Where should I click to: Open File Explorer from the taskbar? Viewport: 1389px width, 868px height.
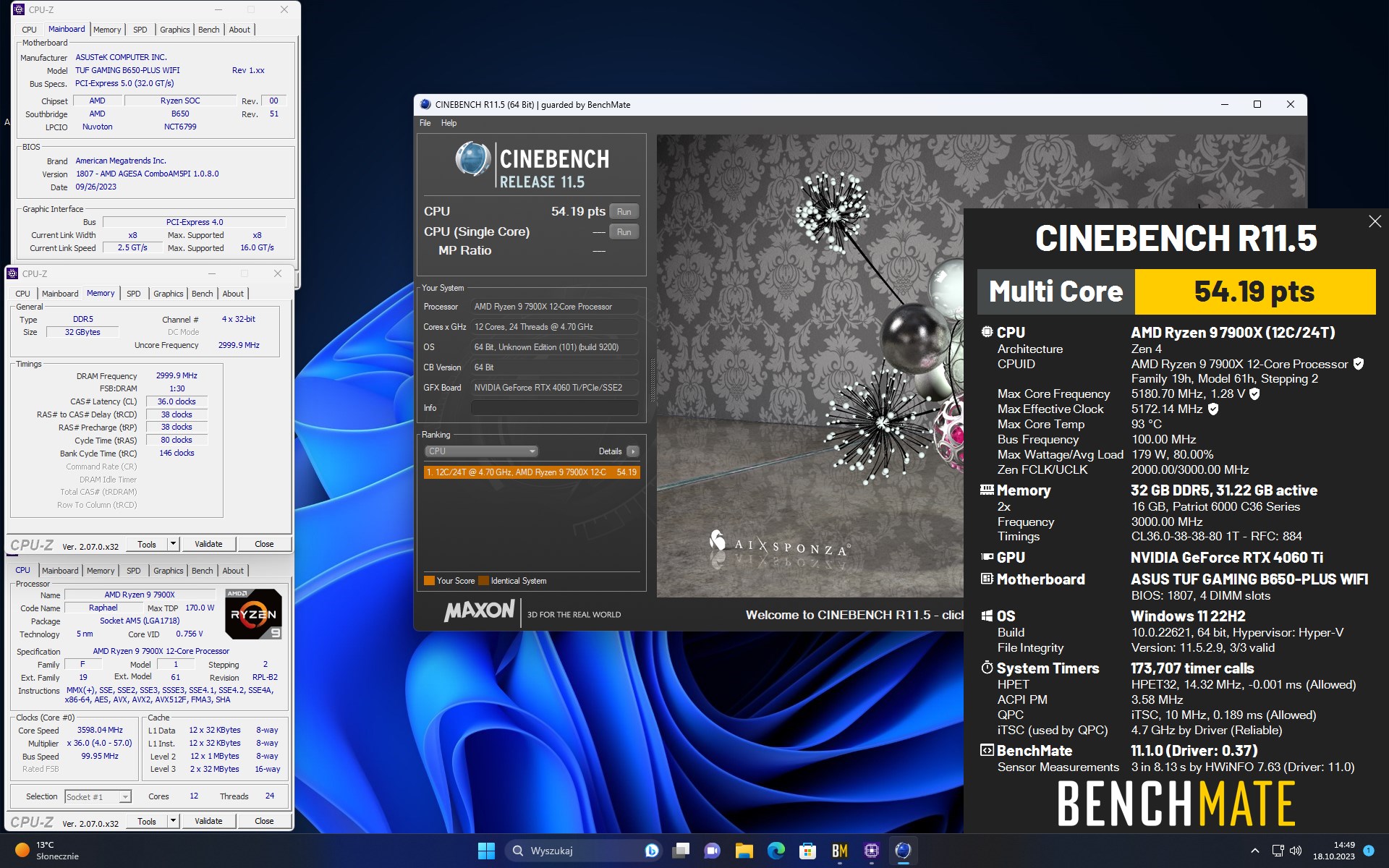click(x=744, y=851)
